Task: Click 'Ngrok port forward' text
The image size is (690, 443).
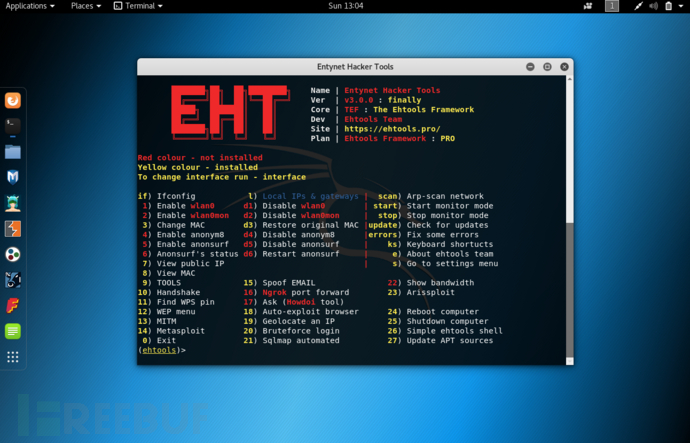Action: tap(306, 293)
